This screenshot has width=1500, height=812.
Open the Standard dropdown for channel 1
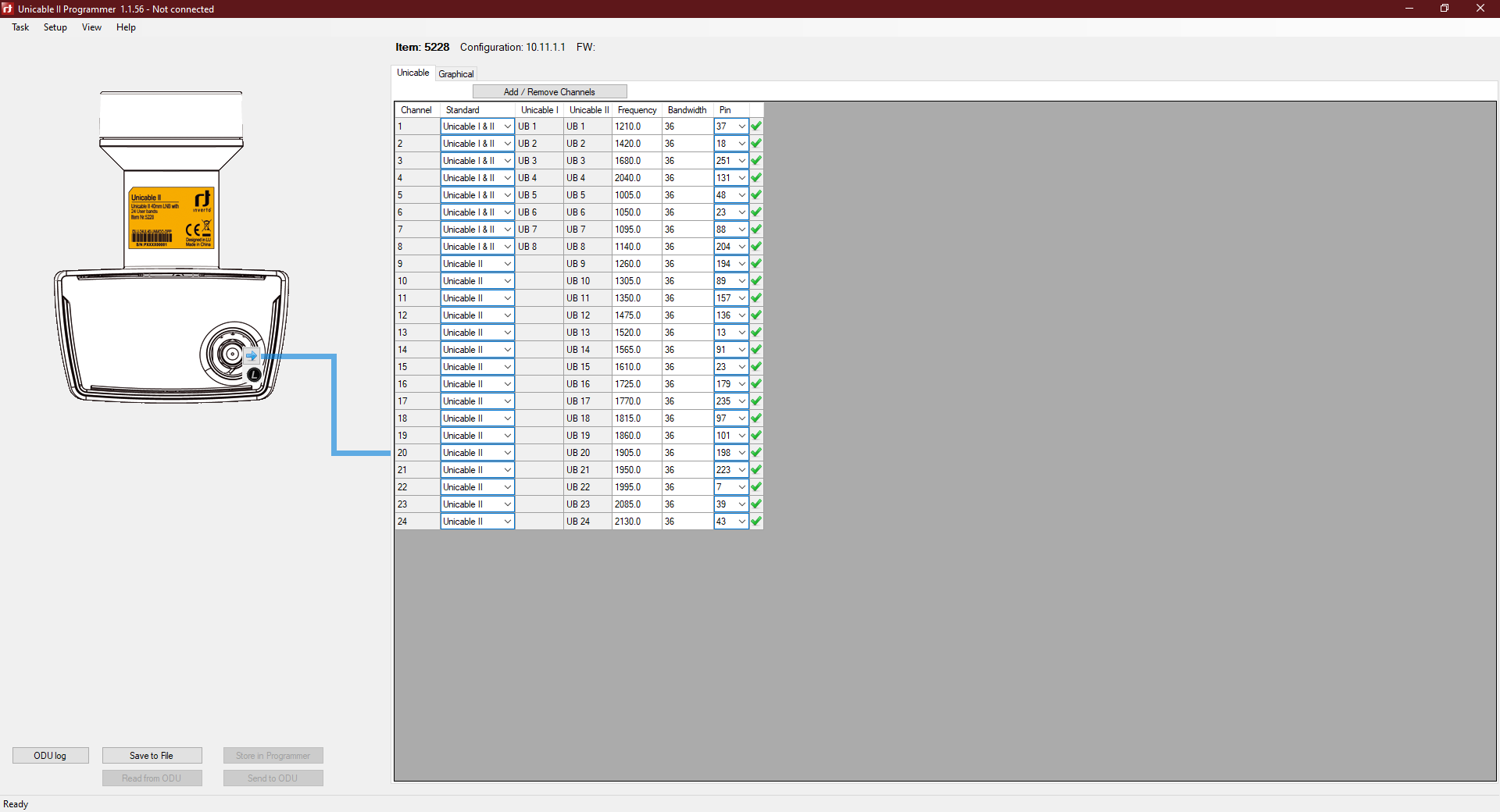(x=507, y=126)
